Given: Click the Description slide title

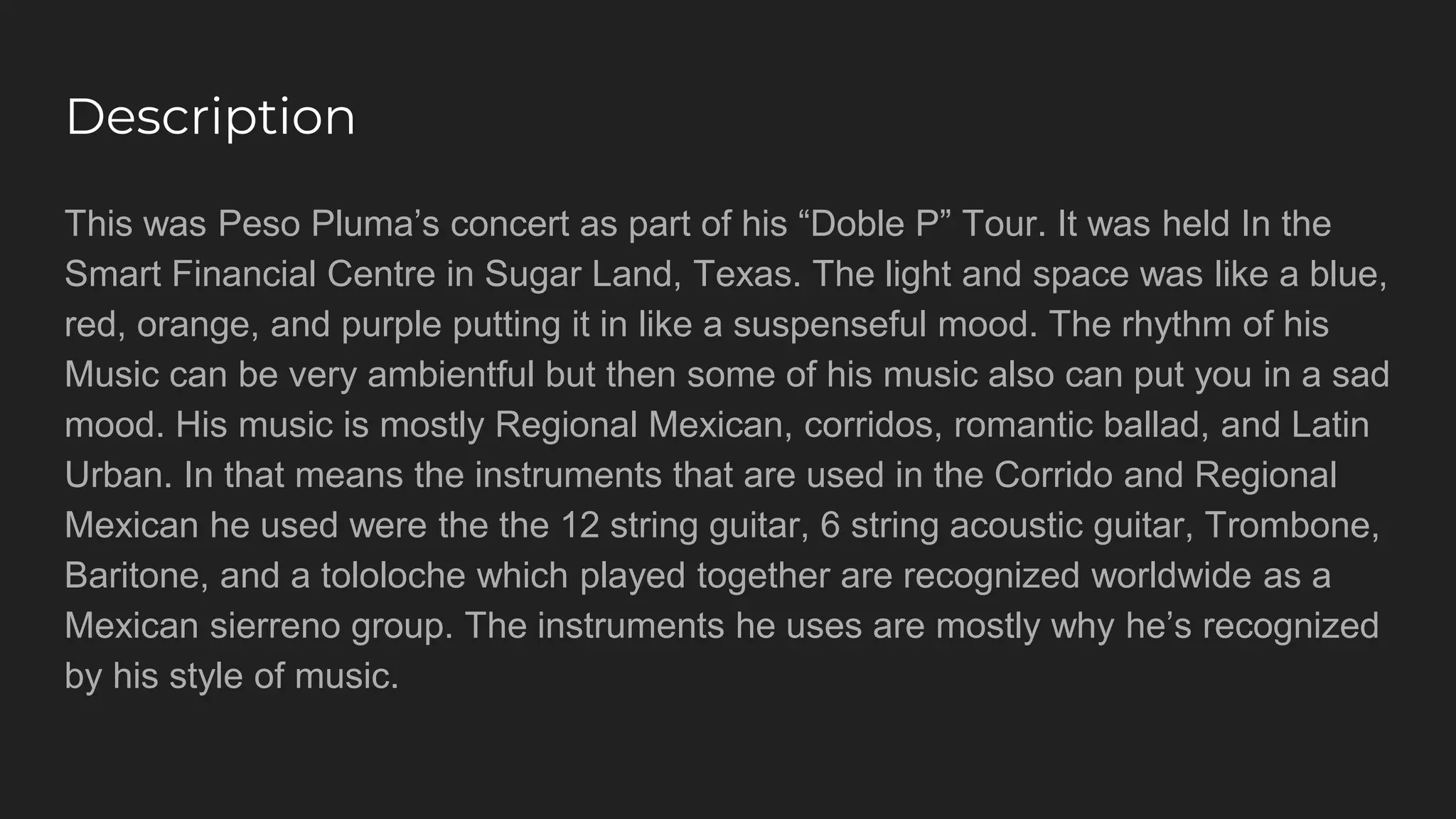Looking at the screenshot, I should pos(210,117).
